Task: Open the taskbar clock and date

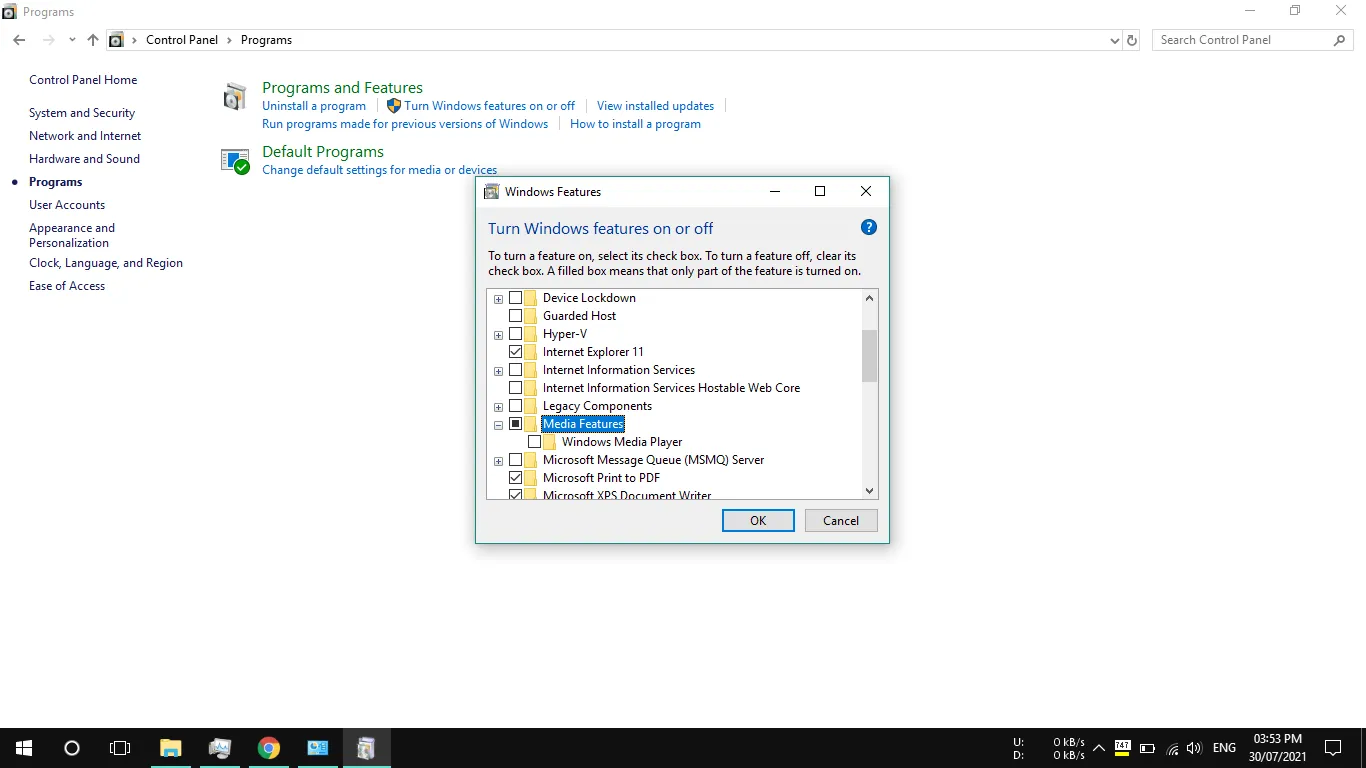Action: tap(1278, 748)
